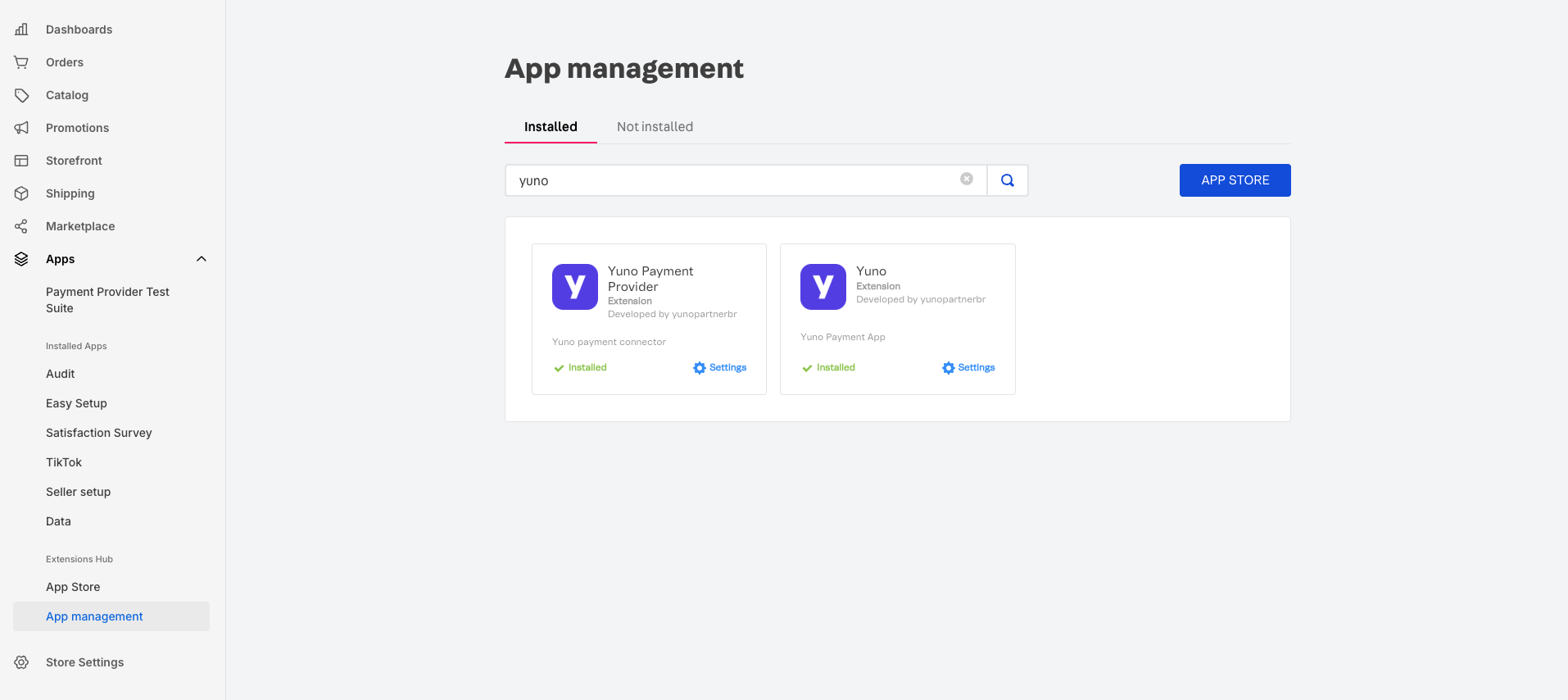Image resolution: width=1568 pixels, height=700 pixels.
Task: Click the Yuno extension logo
Action: 823,287
